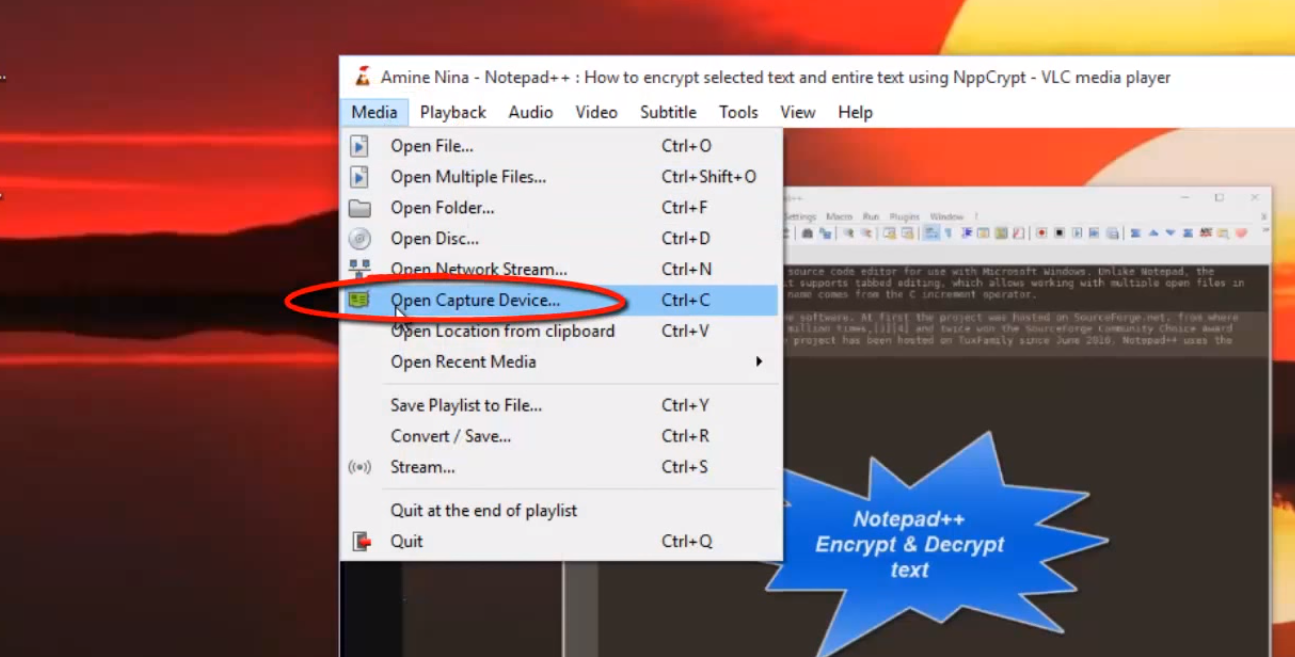Screen dimensions: 1295x657
Task: Open the Playback menu
Action: [453, 112]
